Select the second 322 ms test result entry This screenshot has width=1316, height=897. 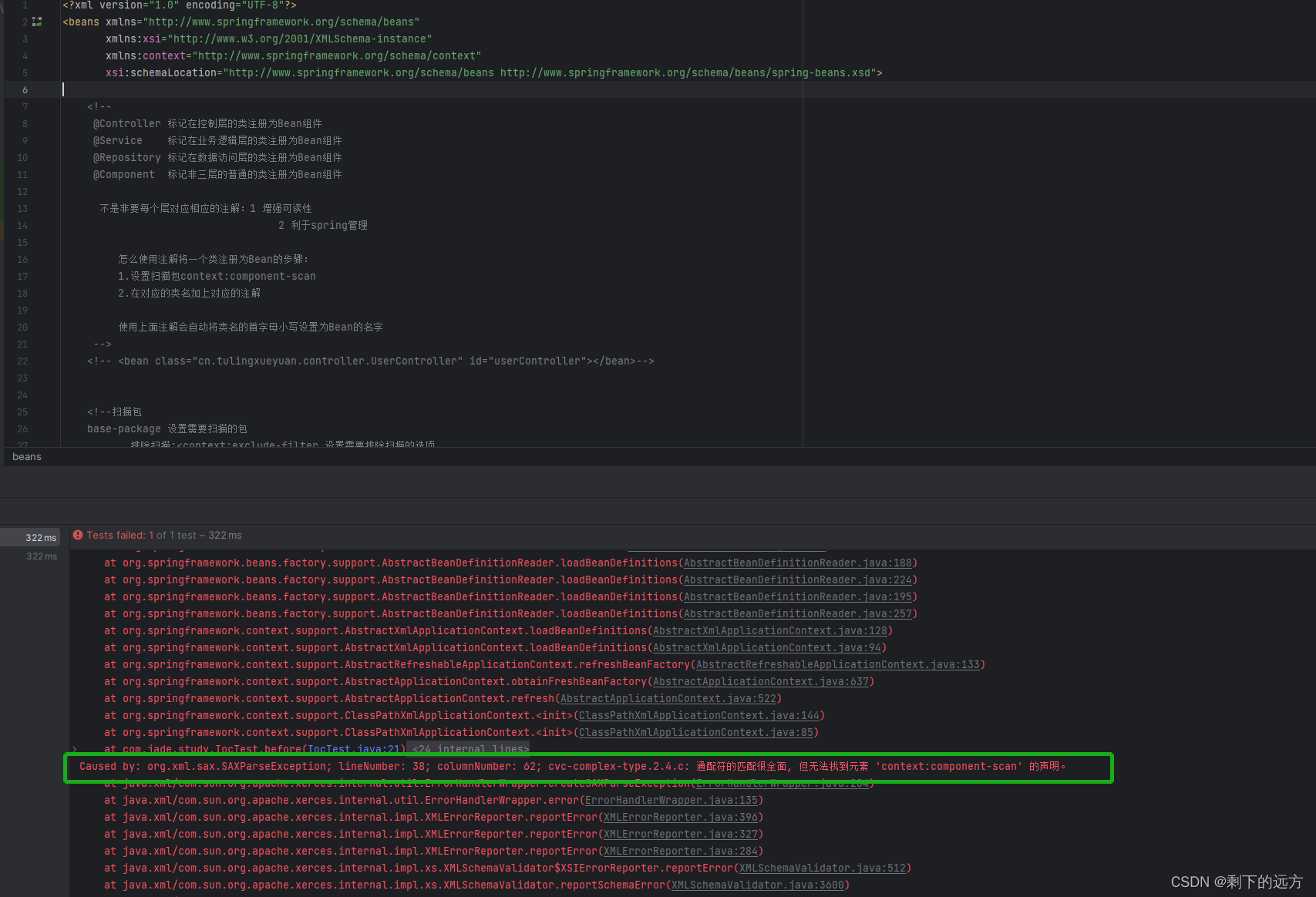tap(42, 556)
